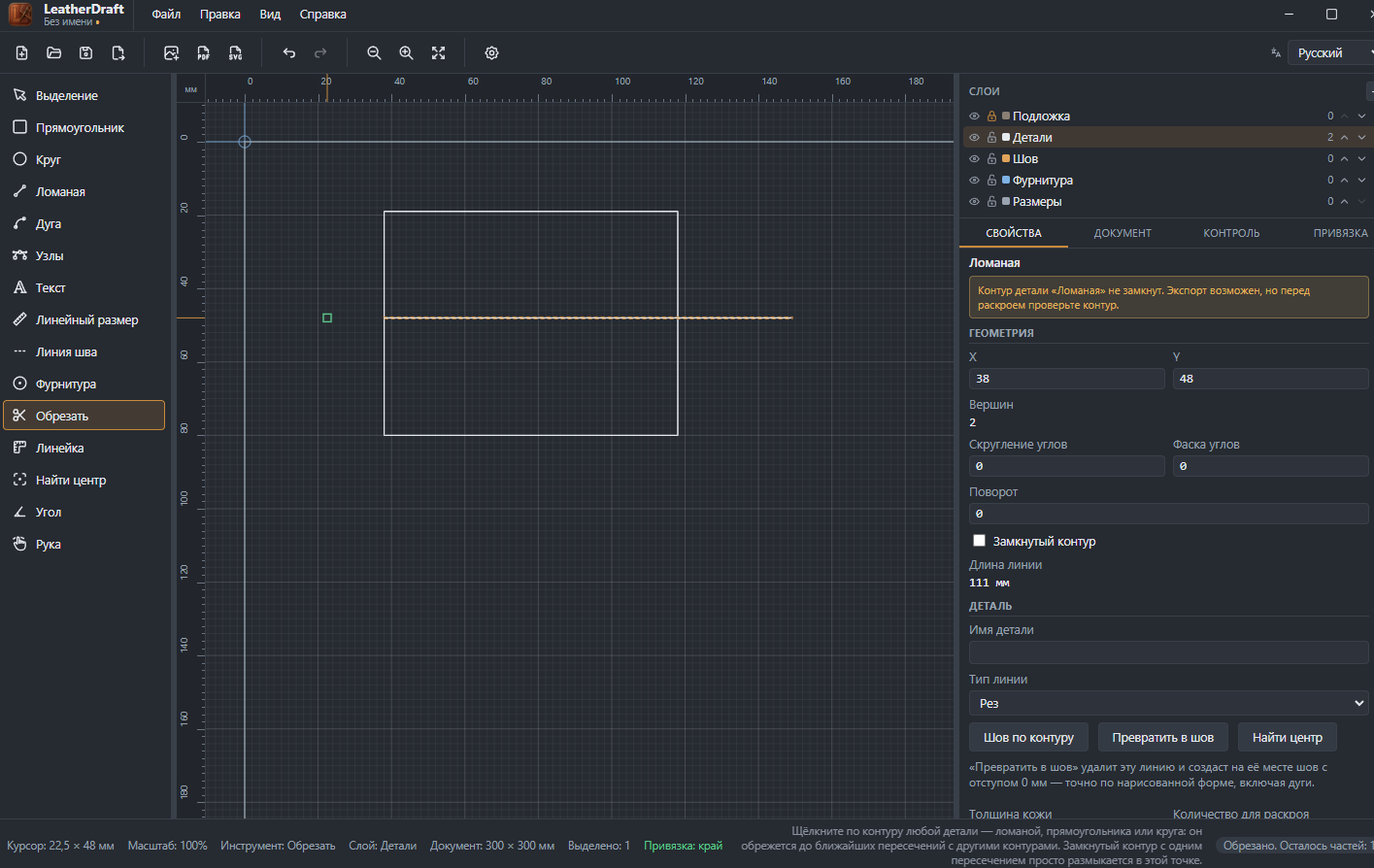Lock the Детали layer
Image resolution: width=1374 pixels, height=868 pixels.
click(x=992, y=138)
